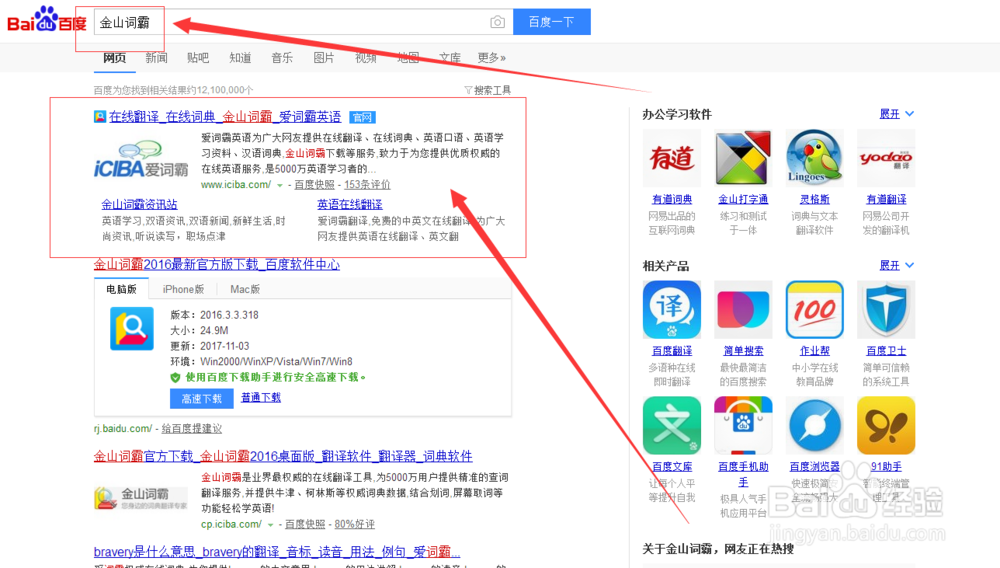
Task: Open the 金山词霸资讯站 sublink
Action: 139,204
